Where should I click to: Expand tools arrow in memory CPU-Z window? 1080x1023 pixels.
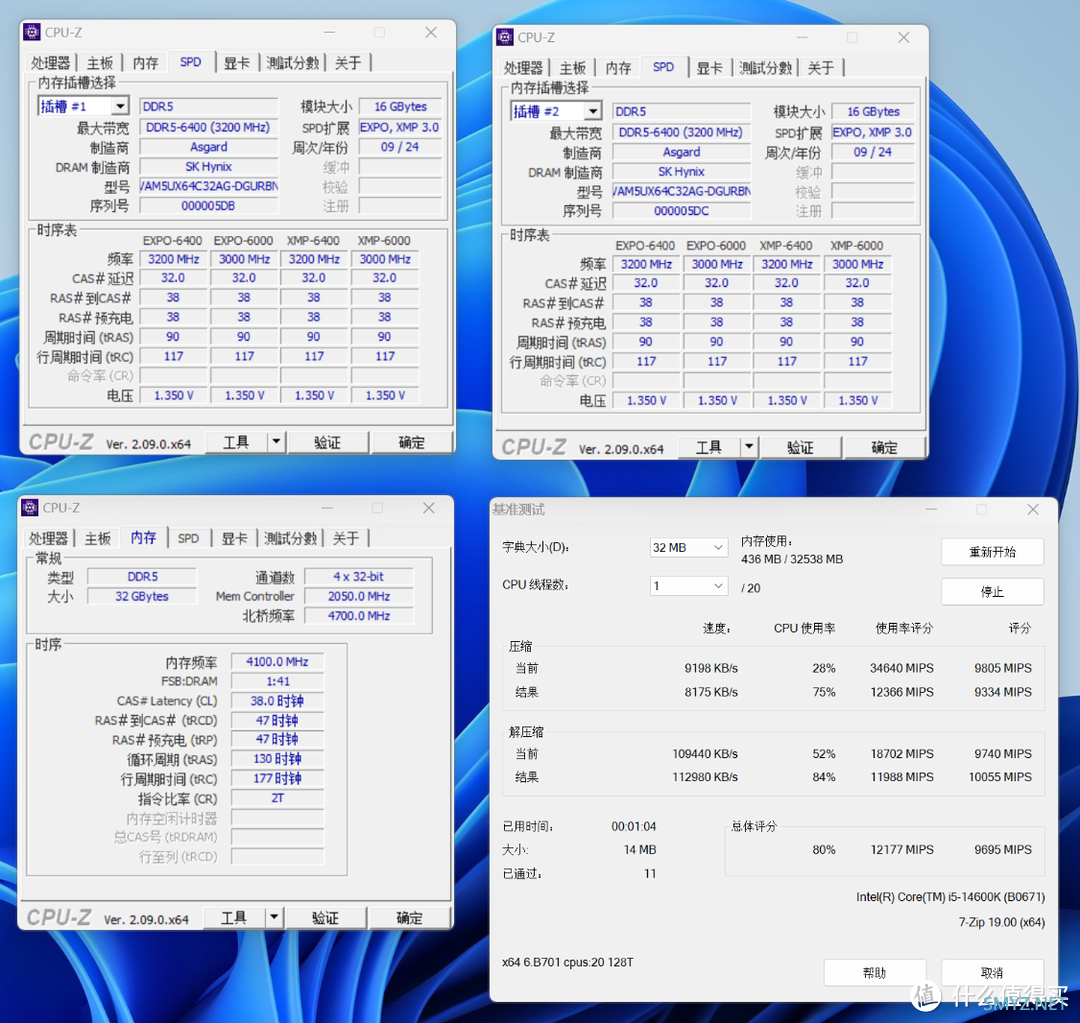click(x=274, y=917)
